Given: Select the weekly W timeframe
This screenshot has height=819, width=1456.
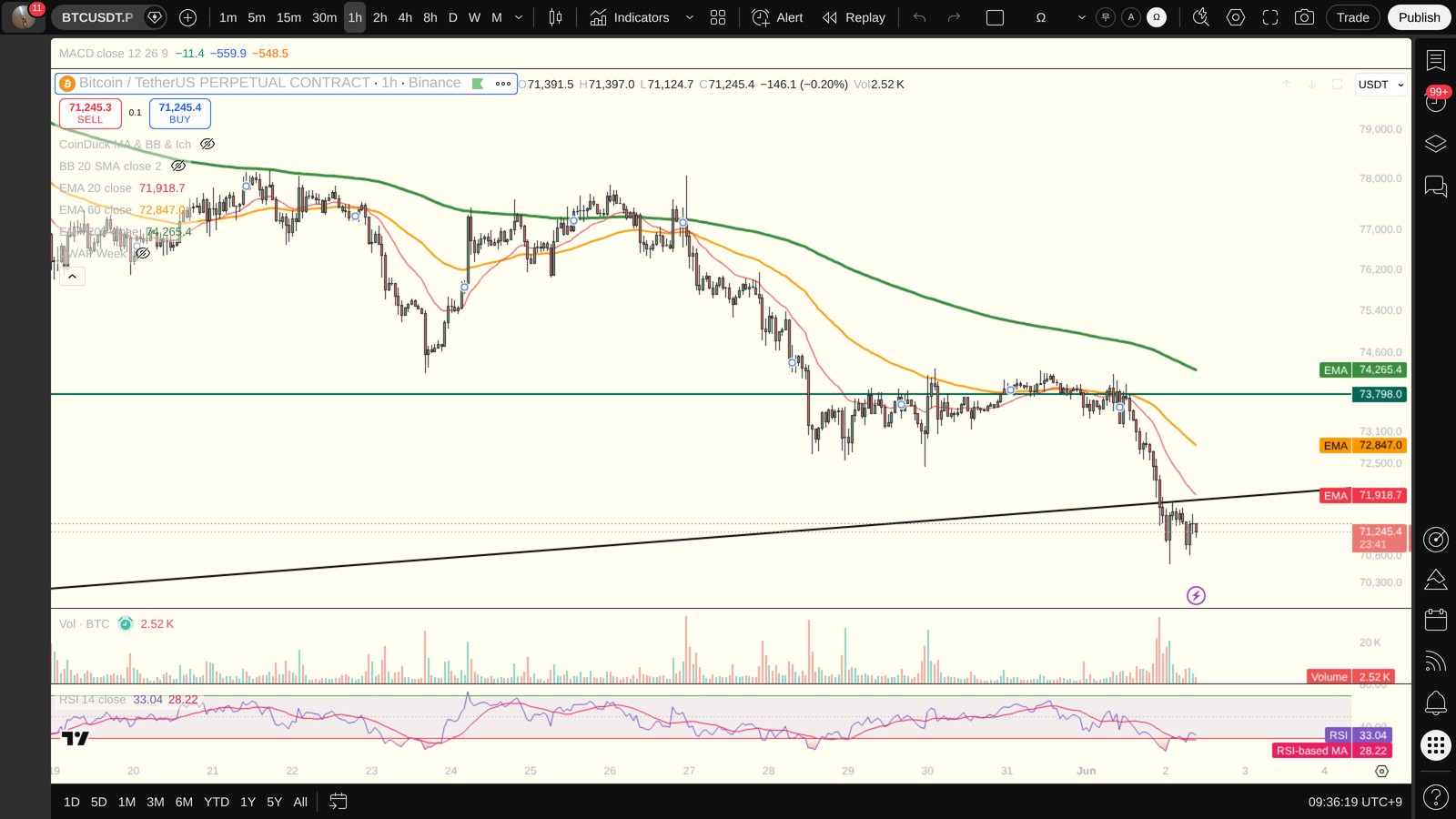Looking at the screenshot, I should click(474, 17).
